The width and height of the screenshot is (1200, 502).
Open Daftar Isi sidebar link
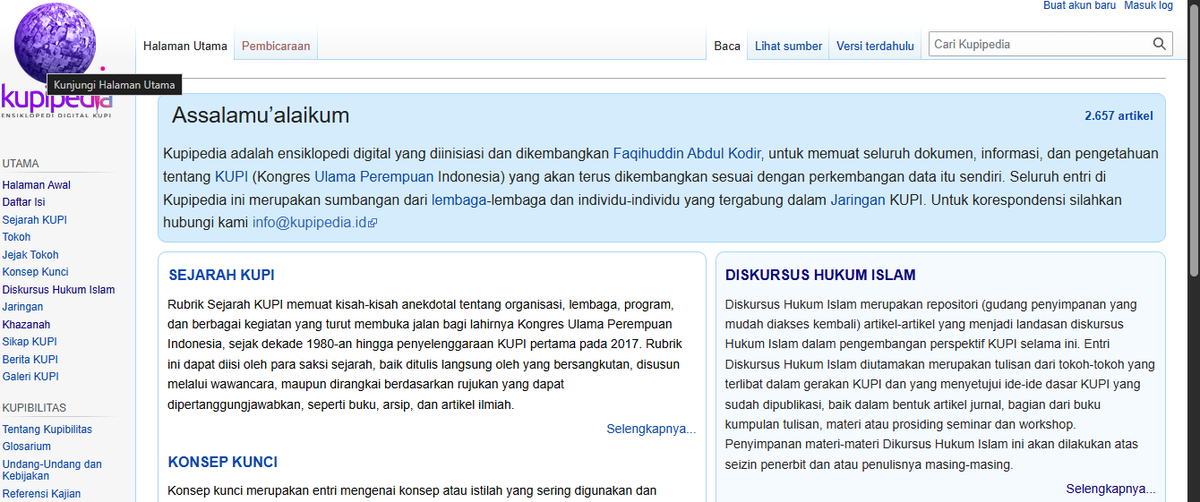[x=23, y=202]
